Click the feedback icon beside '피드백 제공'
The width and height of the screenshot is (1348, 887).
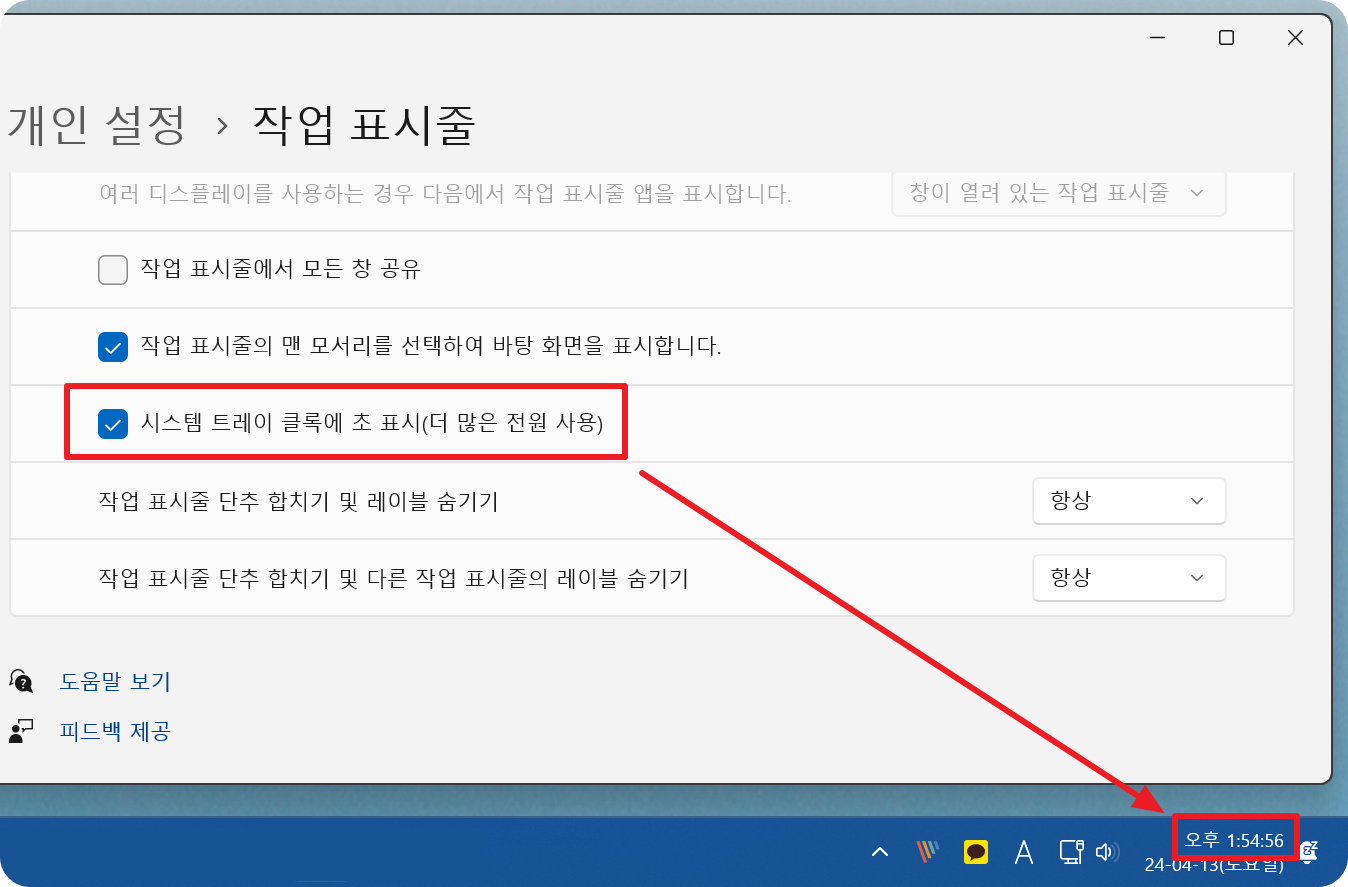click(x=21, y=731)
